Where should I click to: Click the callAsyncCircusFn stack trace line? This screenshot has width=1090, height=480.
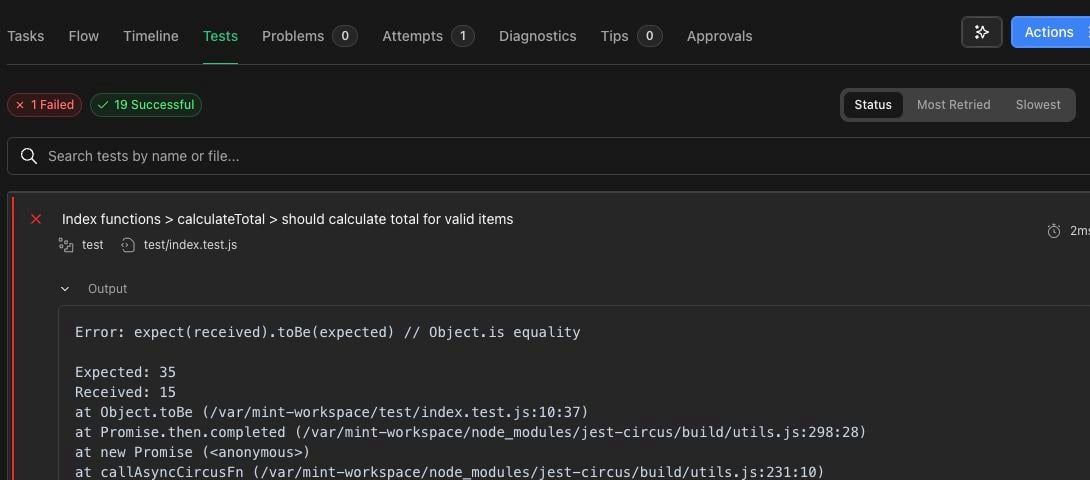point(449,472)
